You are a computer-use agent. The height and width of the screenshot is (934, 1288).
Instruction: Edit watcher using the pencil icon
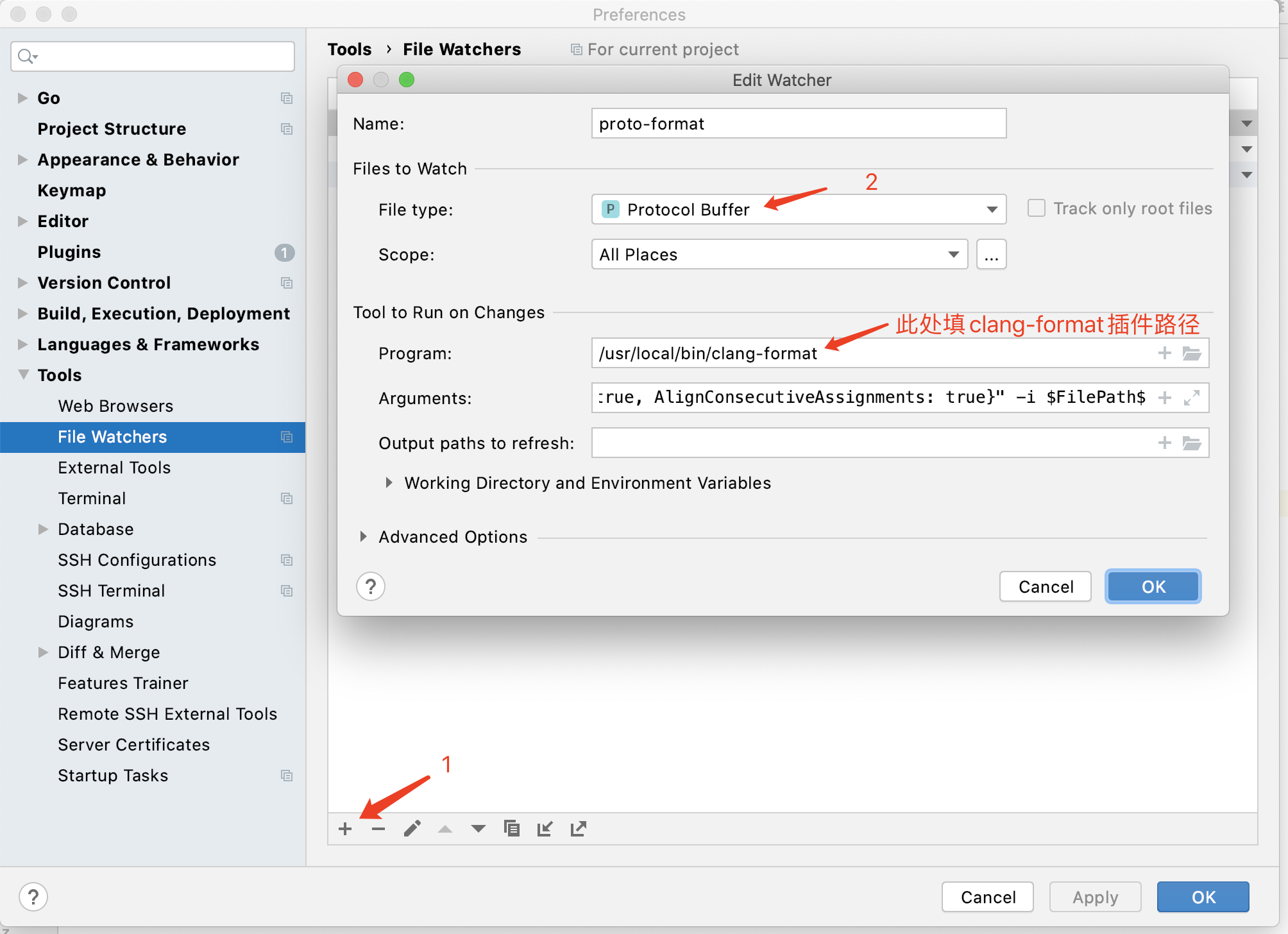coord(412,829)
